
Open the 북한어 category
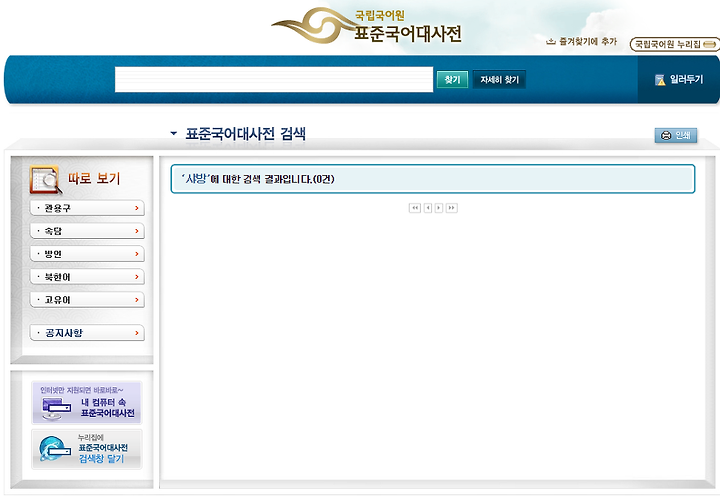tap(87, 277)
